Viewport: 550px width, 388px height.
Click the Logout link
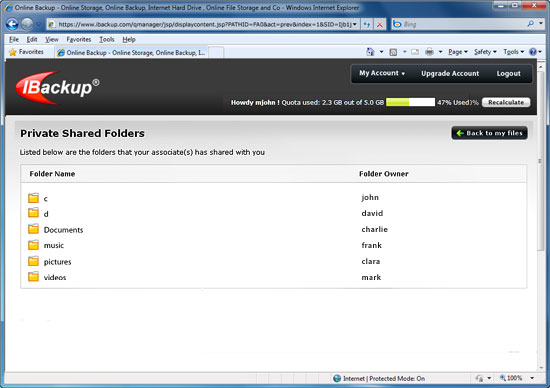(508, 74)
